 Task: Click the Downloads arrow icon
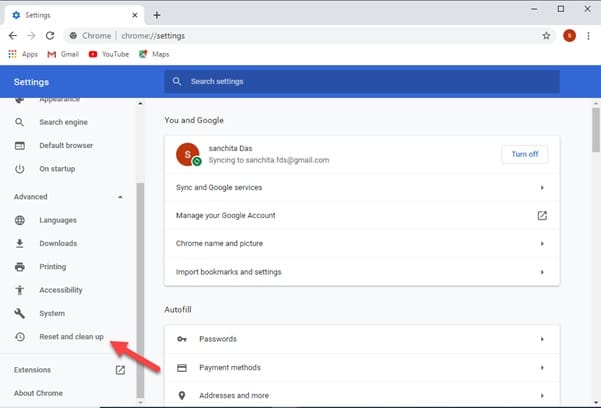click(x=20, y=243)
